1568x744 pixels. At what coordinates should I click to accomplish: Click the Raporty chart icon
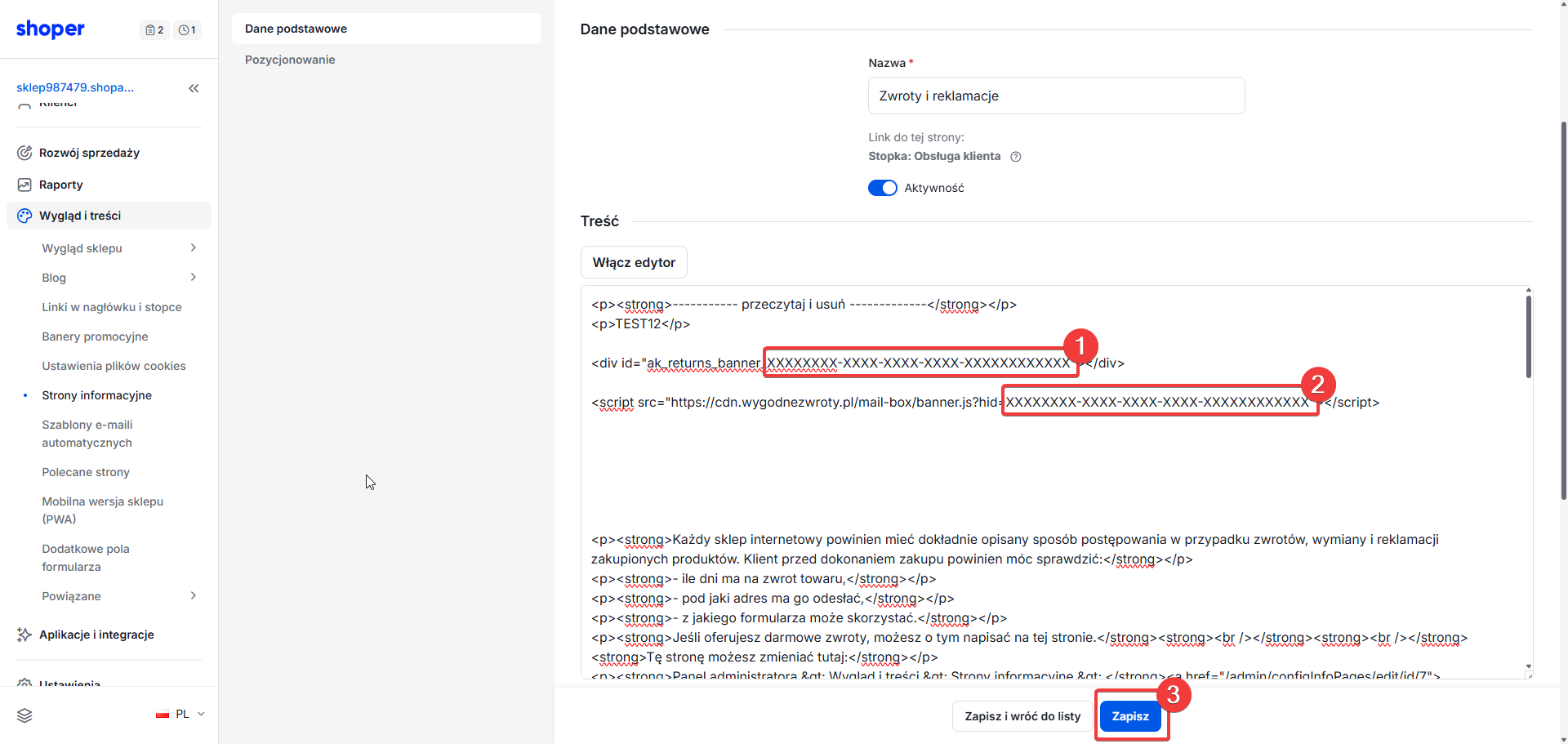(24, 185)
